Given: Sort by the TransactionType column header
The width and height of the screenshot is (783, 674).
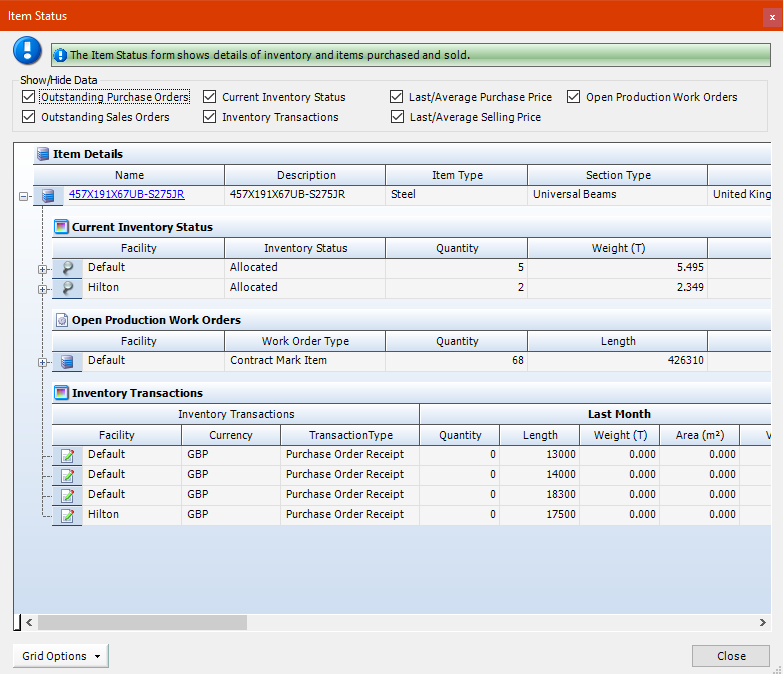Looking at the screenshot, I should (350, 435).
